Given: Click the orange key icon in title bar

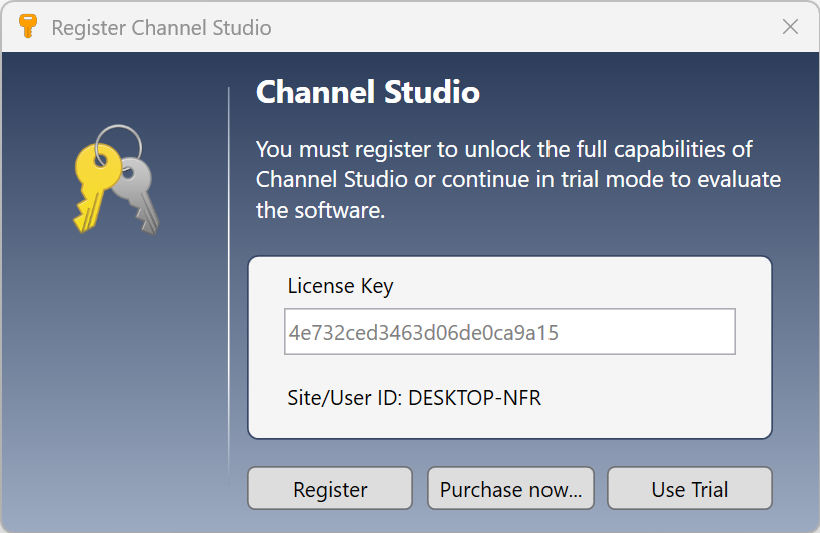Looking at the screenshot, I should (28, 27).
